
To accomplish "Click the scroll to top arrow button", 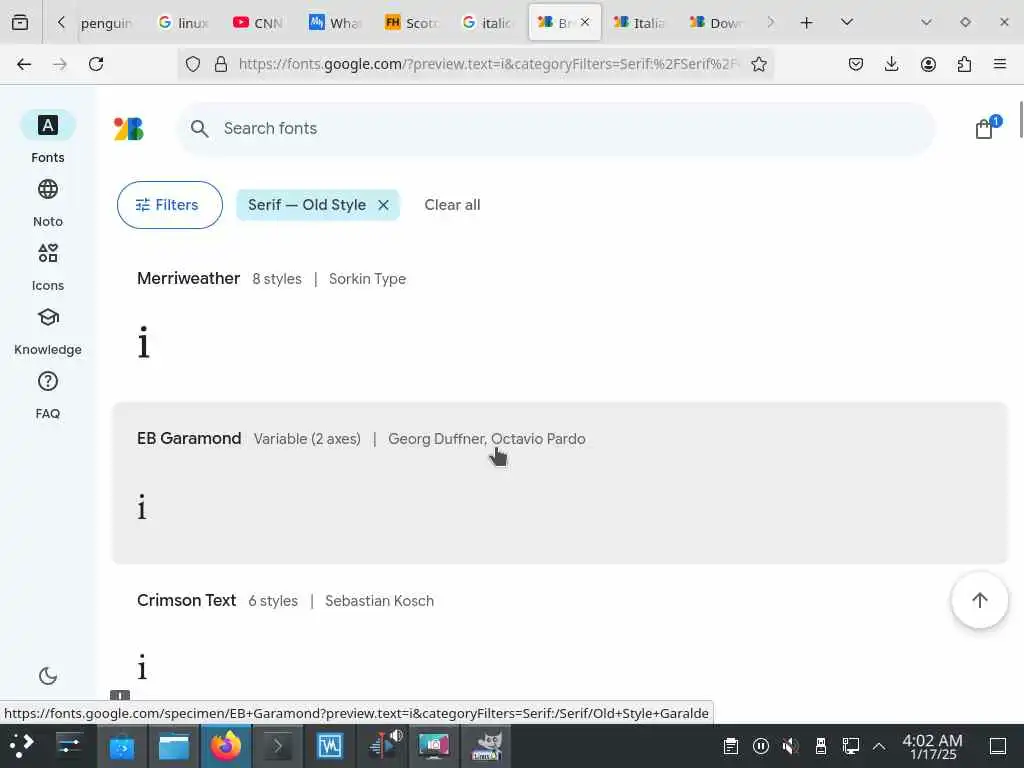I will pyautogui.click(x=979, y=600).
